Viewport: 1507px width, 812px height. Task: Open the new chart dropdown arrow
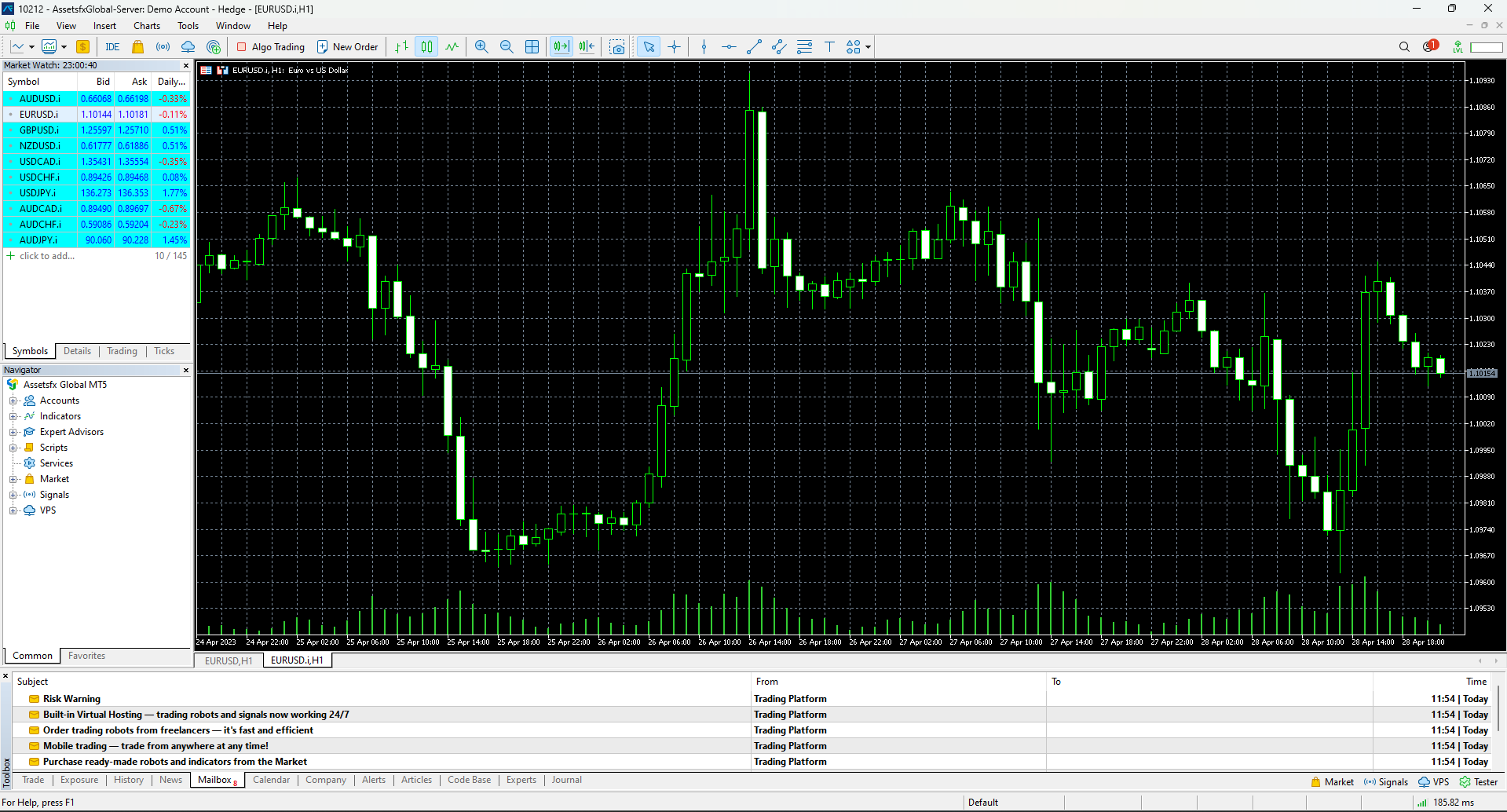tap(31, 47)
